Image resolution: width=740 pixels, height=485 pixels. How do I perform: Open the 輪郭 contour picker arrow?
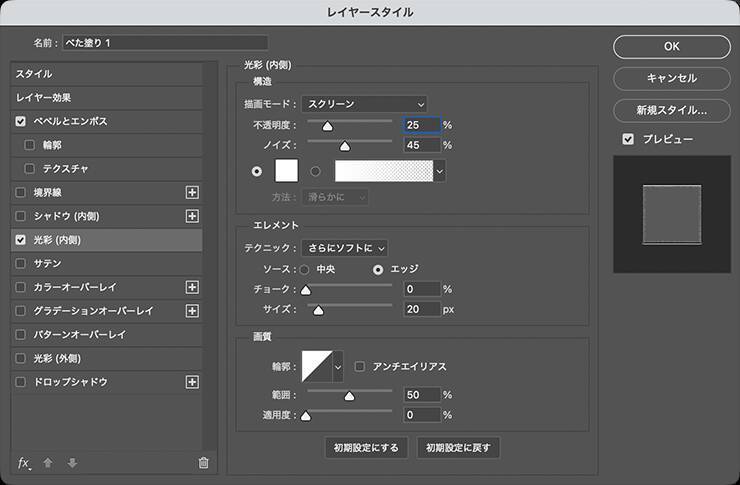point(338,367)
